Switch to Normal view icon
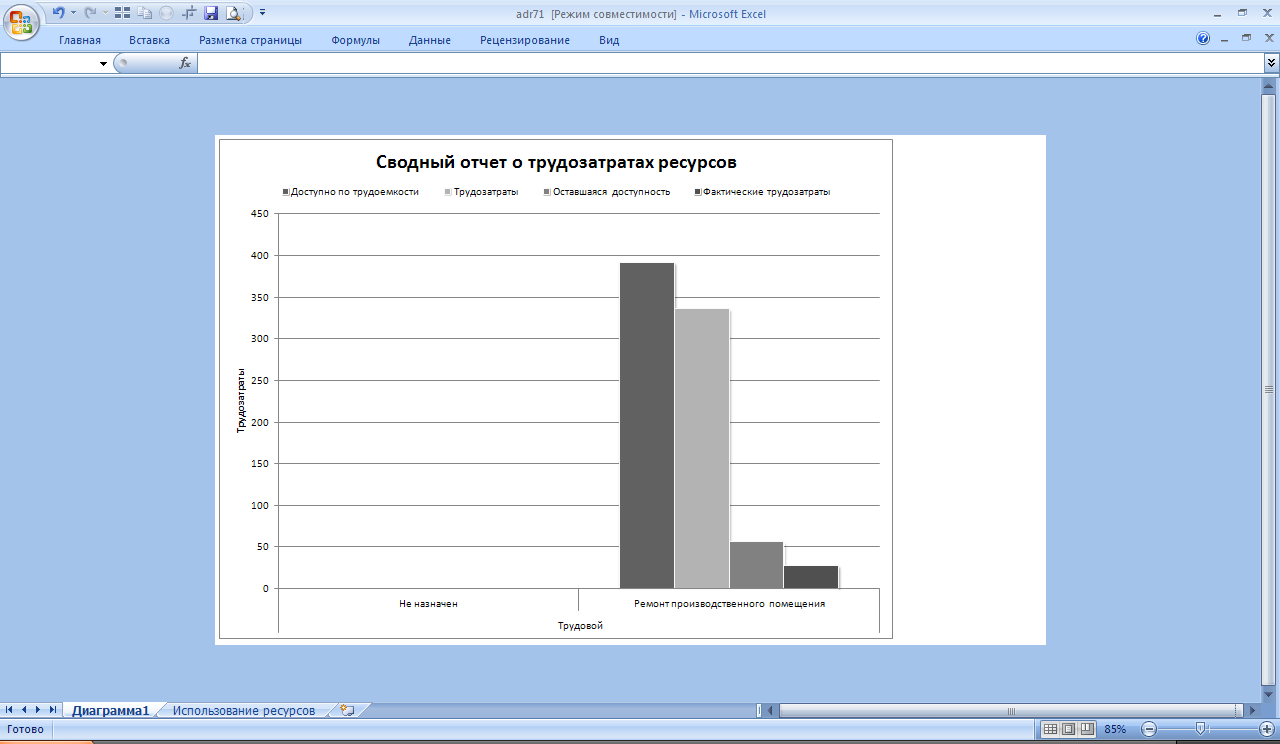 pyautogui.click(x=1051, y=729)
